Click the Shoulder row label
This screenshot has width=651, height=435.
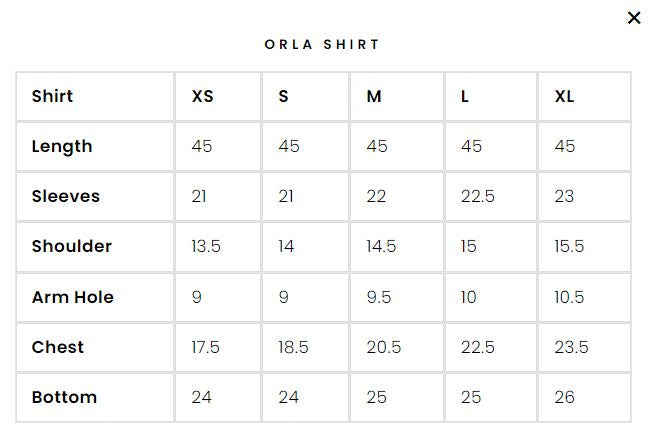click(71, 247)
